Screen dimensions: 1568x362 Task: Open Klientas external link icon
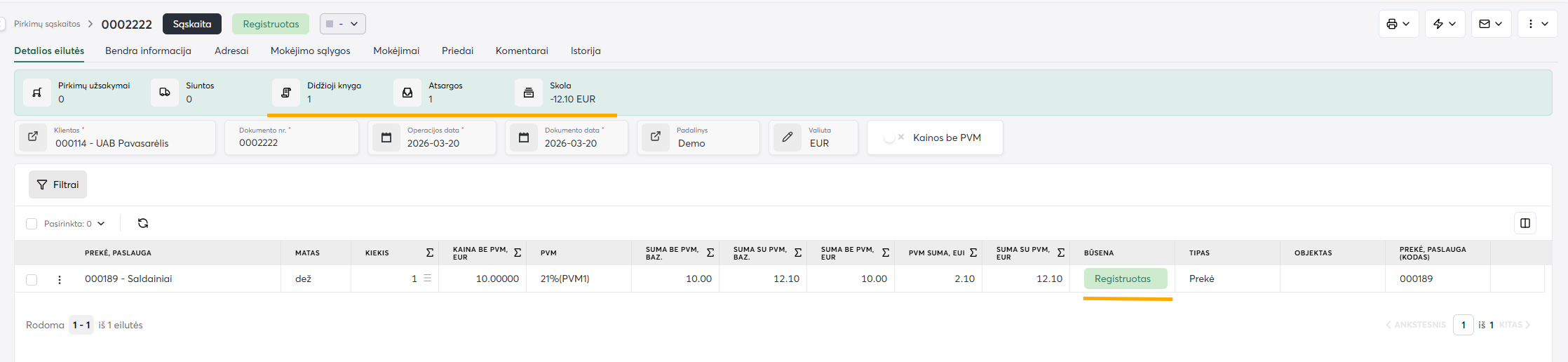pyautogui.click(x=33, y=137)
